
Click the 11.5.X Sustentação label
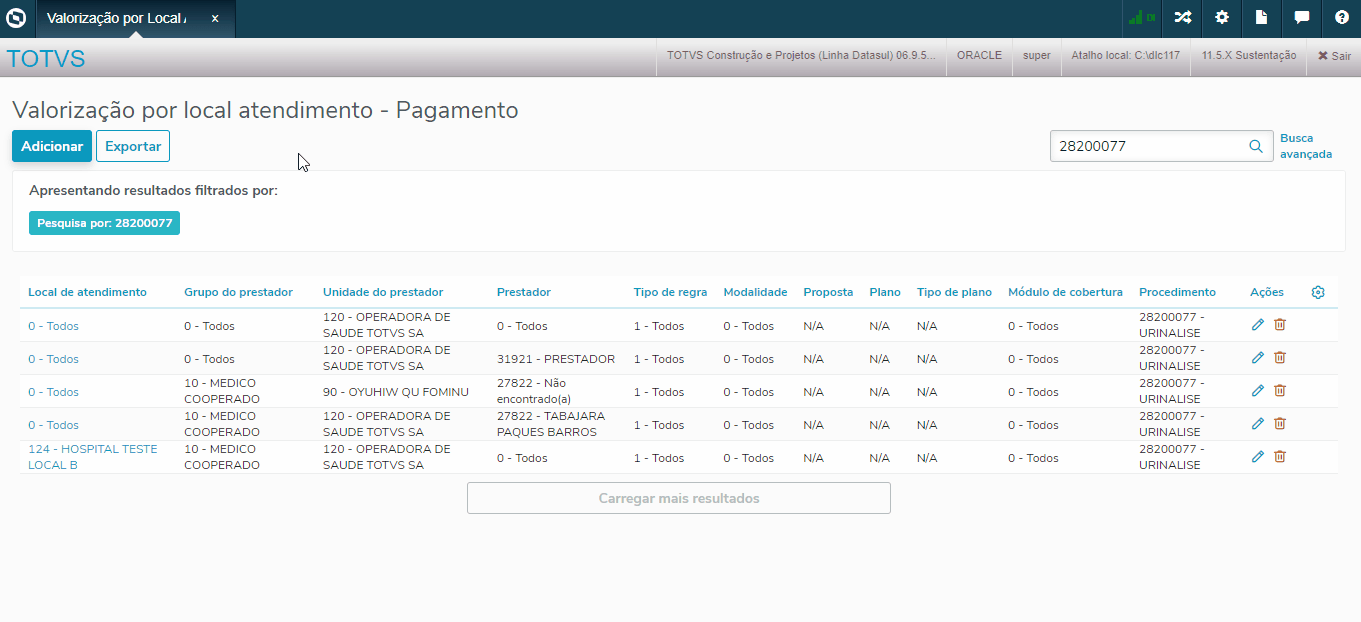(x=1249, y=56)
